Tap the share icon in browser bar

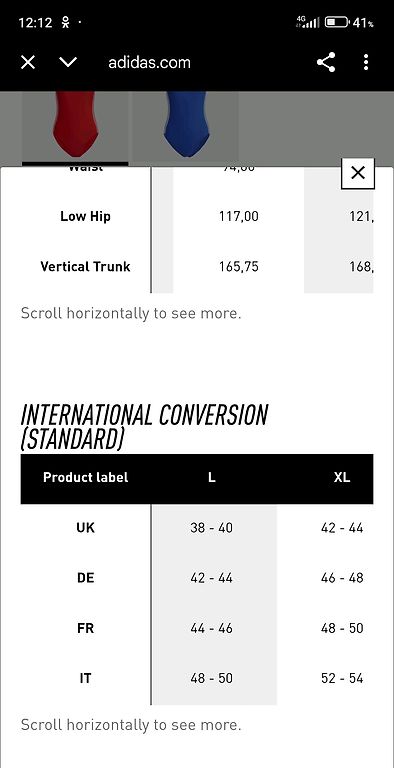pos(326,62)
